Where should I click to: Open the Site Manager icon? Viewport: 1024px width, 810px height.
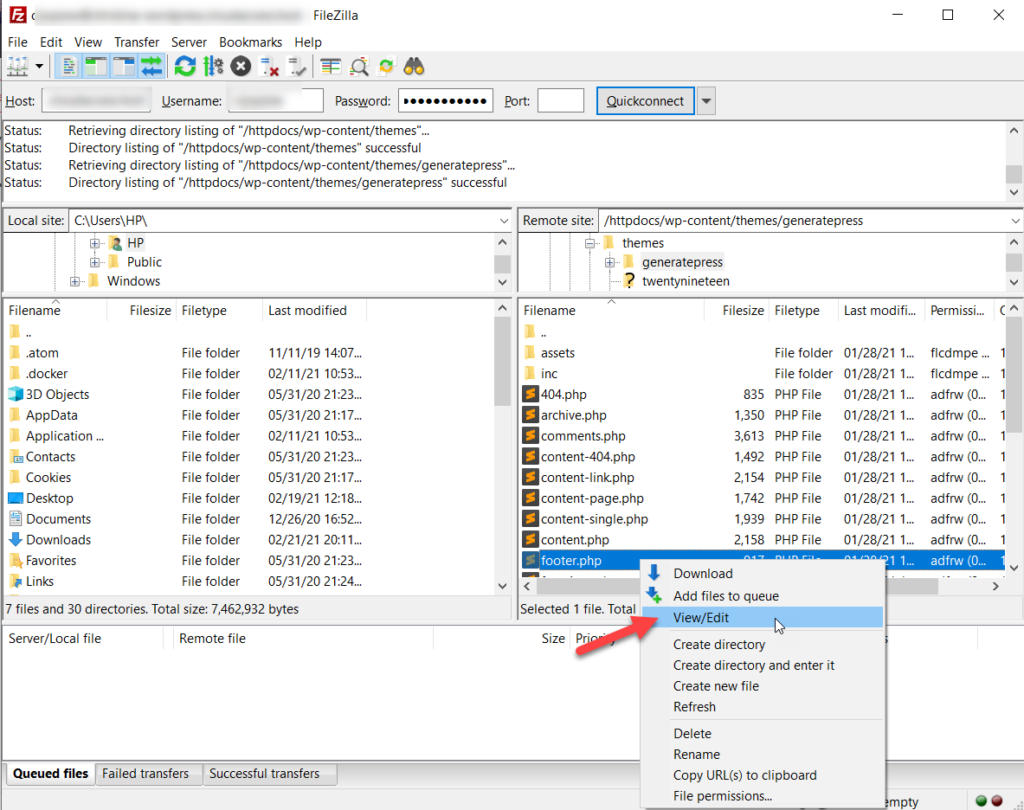19,67
